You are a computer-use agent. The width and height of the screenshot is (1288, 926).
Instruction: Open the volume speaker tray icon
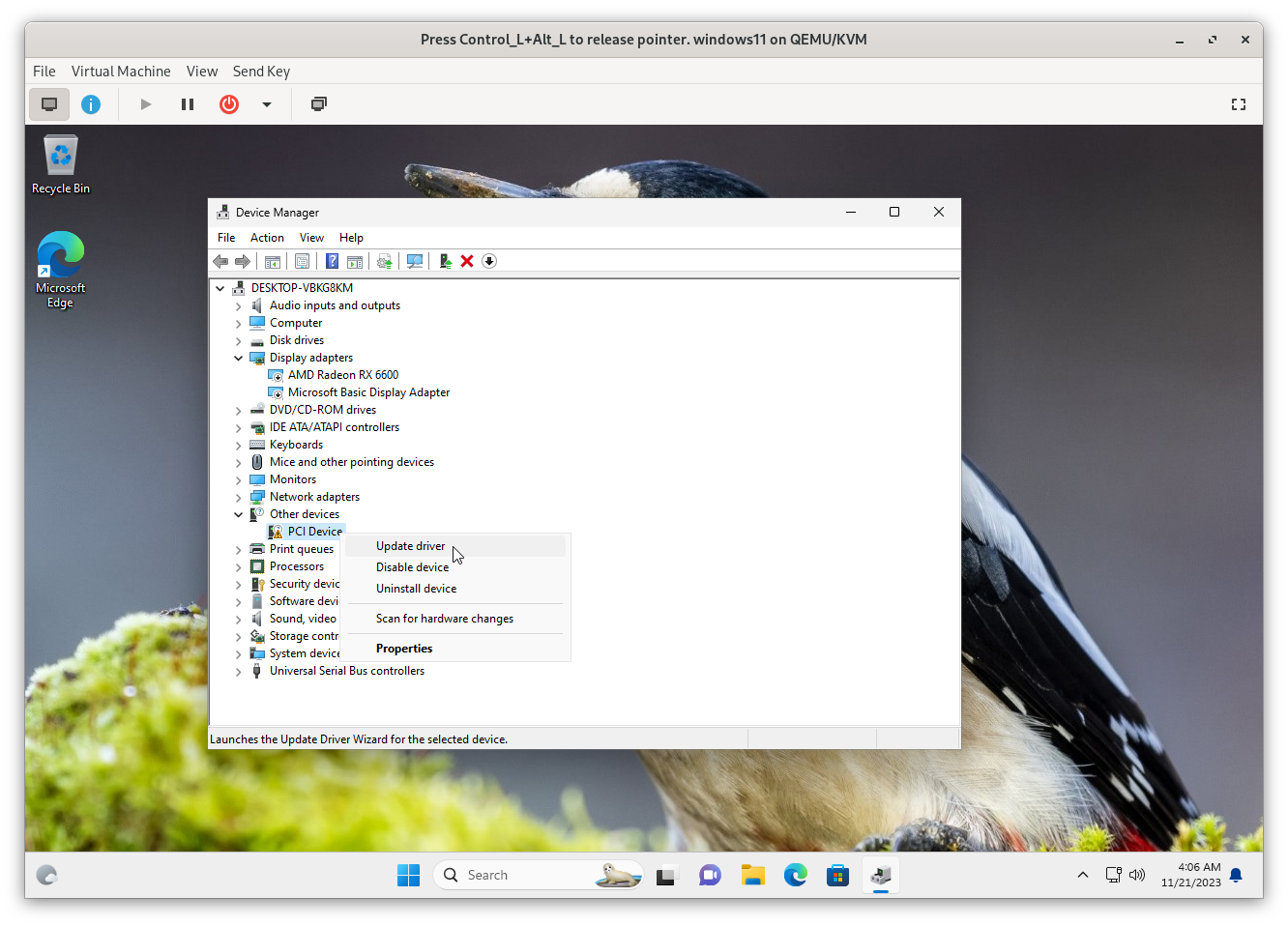[x=1137, y=876]
